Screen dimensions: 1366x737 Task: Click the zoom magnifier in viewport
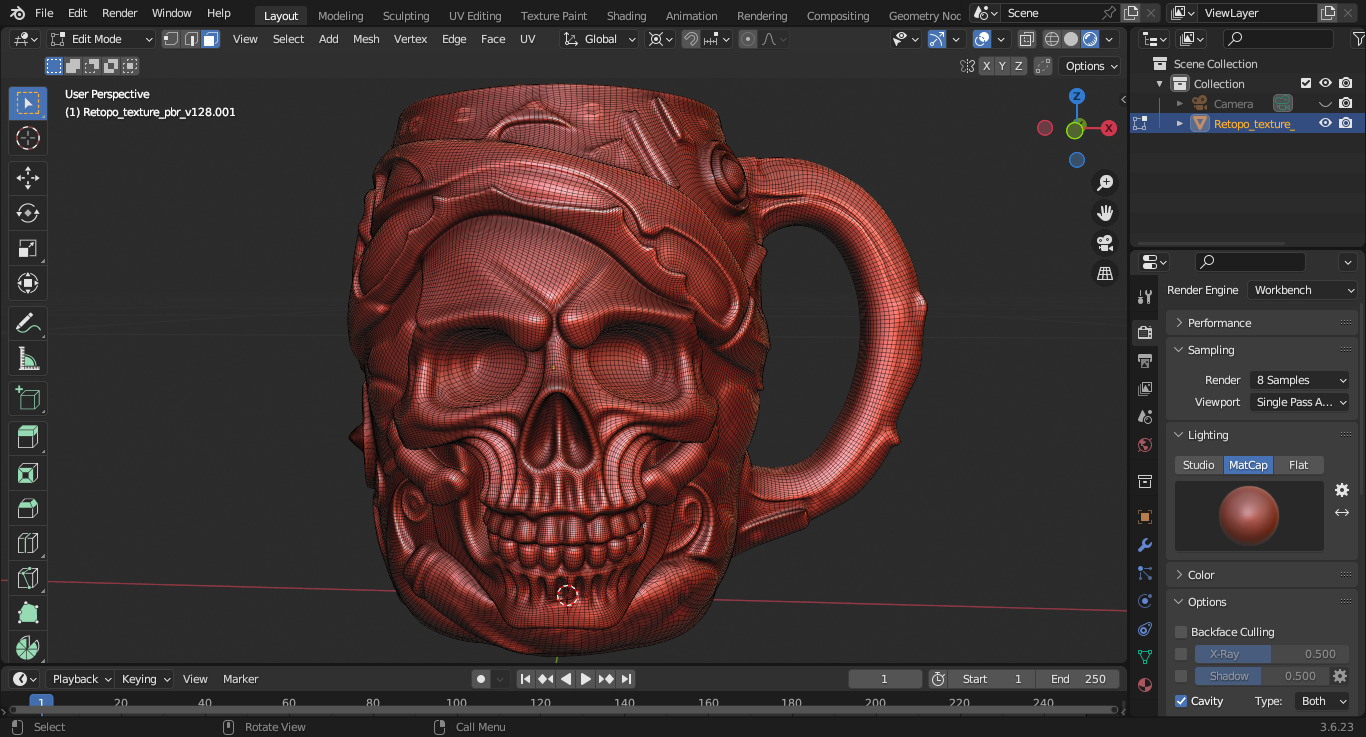coord(1105,183)
